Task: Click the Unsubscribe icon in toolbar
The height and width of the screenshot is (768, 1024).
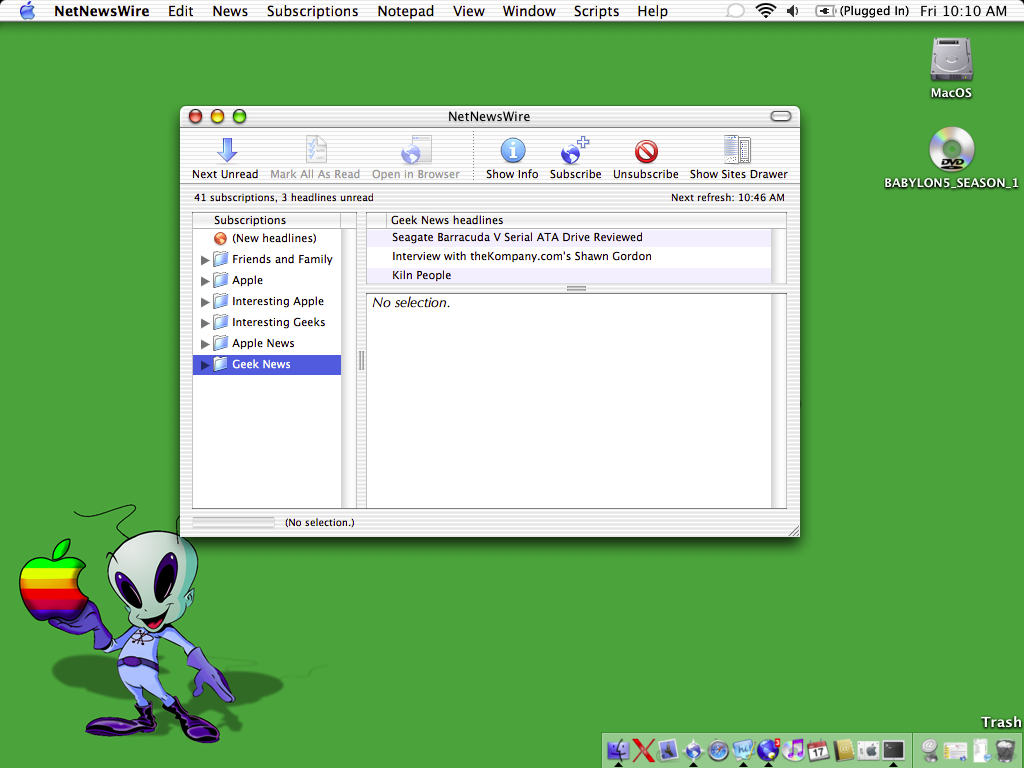Action: (x=646, y=151)
